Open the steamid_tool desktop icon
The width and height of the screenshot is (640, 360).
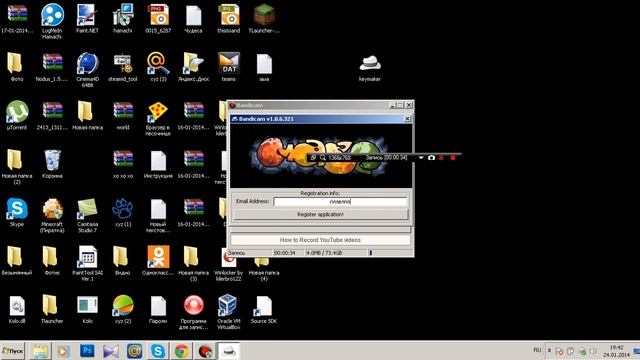[122, 67]
